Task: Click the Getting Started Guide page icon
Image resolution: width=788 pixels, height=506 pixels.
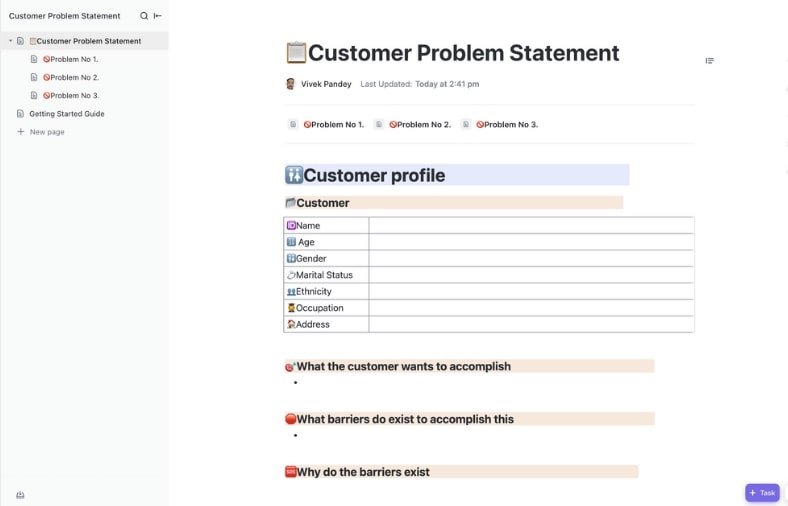Action: pos(20,114)
